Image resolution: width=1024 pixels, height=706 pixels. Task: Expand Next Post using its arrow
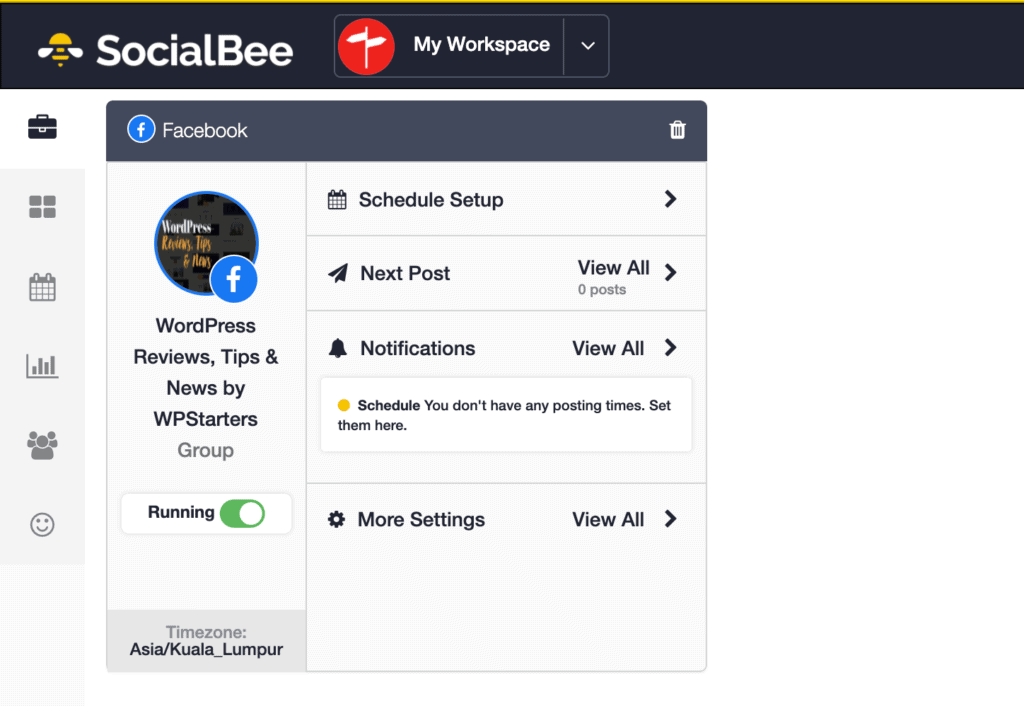670,272
